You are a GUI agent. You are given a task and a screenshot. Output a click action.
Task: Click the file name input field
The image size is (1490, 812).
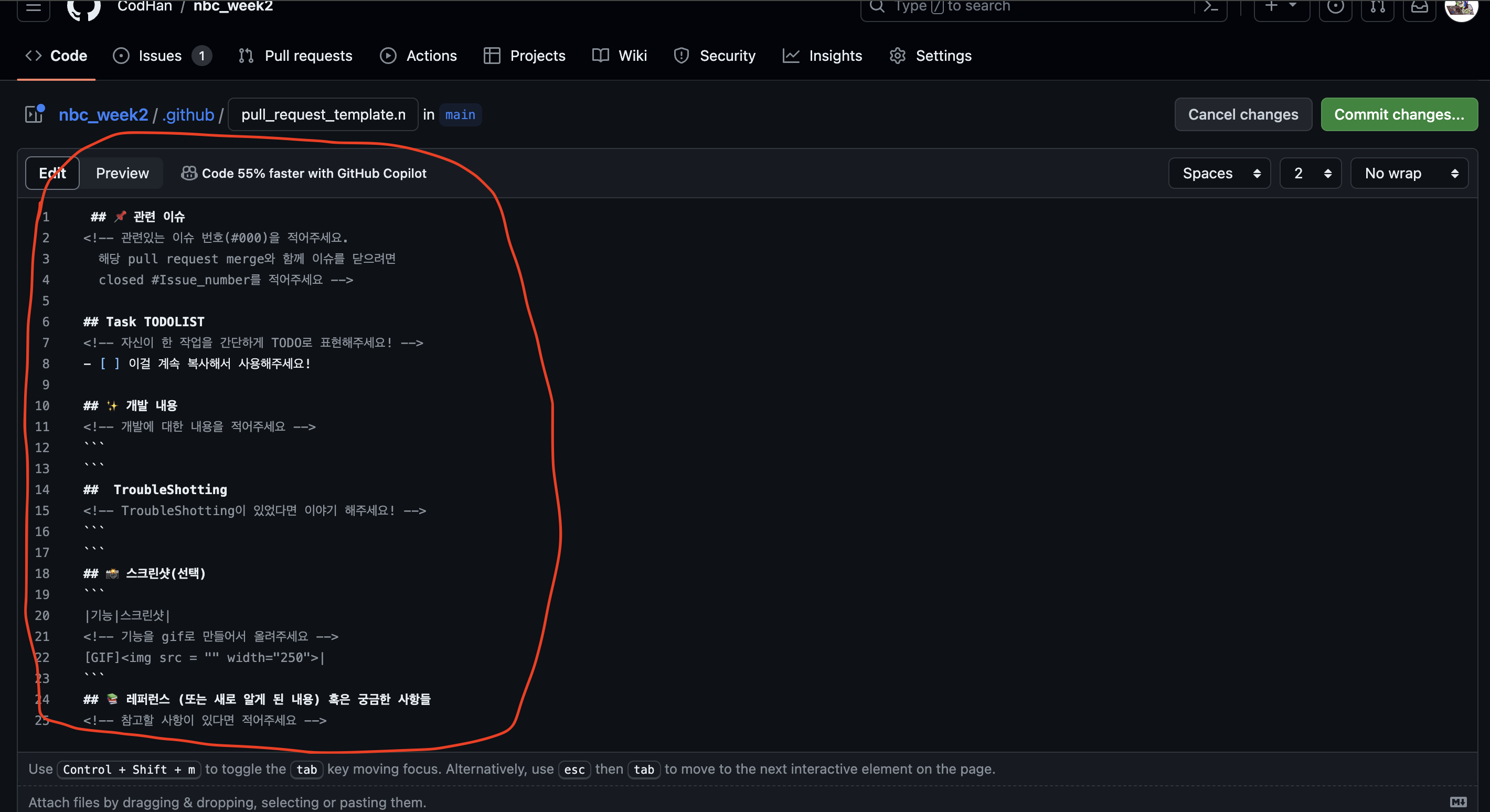pyautogui.click(x=323, y=114)
